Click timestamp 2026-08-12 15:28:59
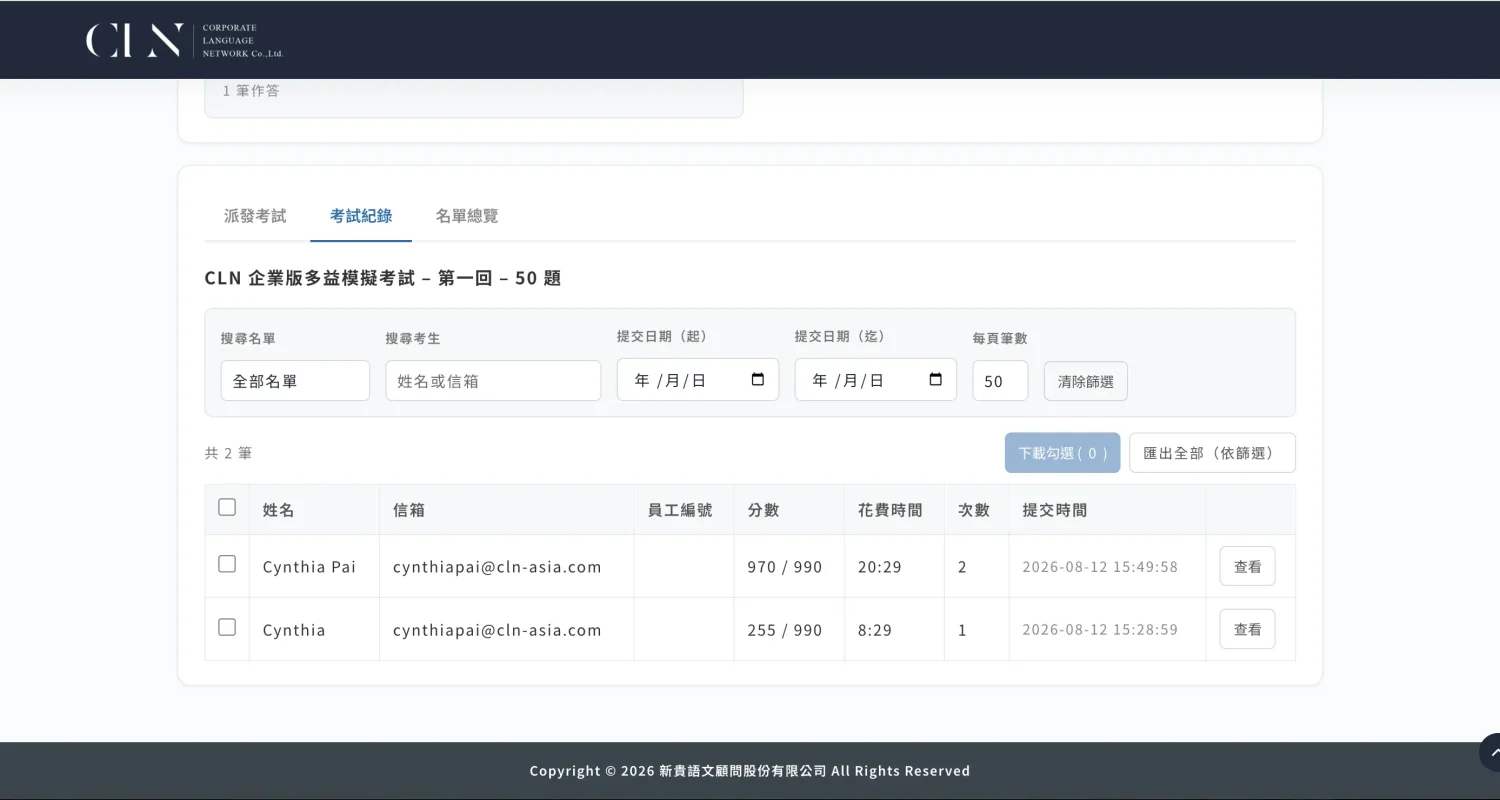This screenshot has width=1500, height=800. tap(1100, 630)
